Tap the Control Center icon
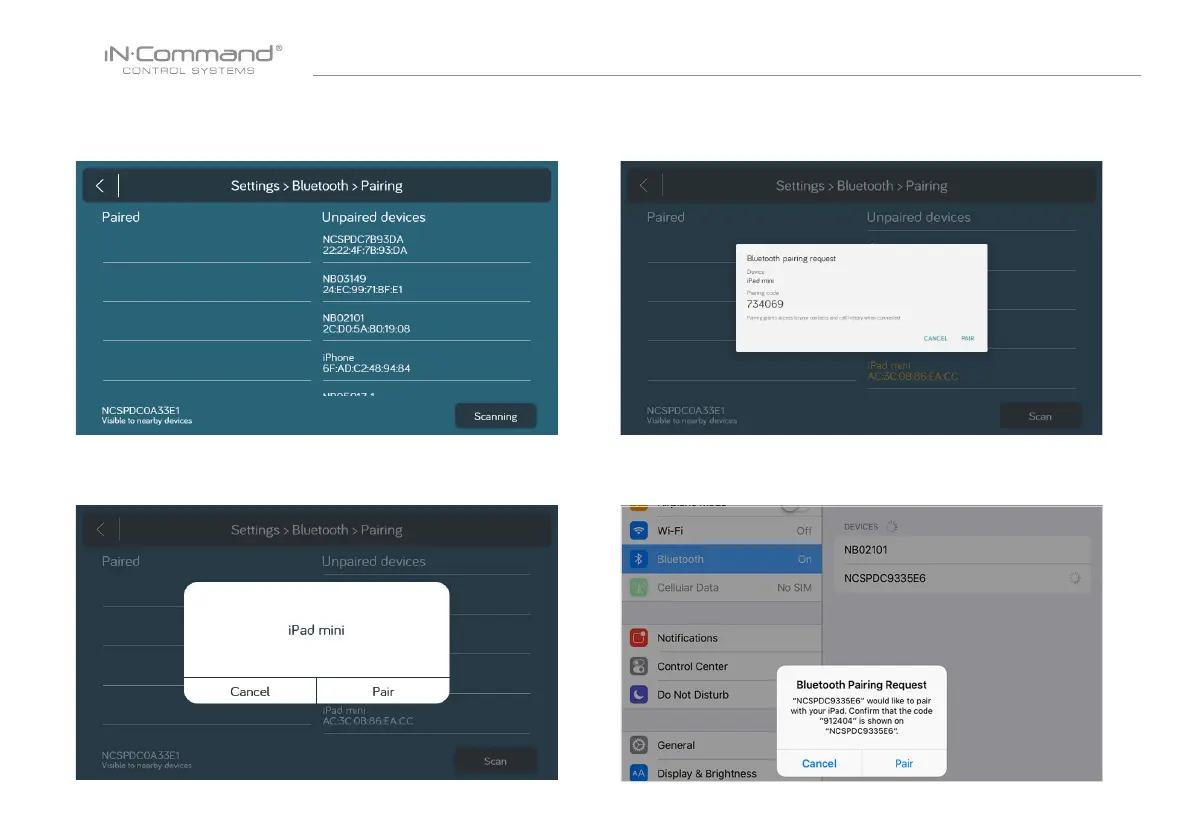 [x=639, y=666]
